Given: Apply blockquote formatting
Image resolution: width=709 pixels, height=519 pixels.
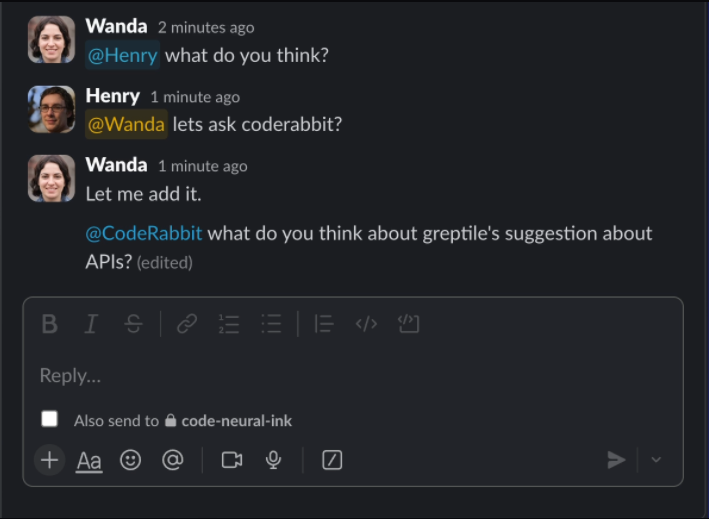Looking at the screenshot, I should pos(324,324).
